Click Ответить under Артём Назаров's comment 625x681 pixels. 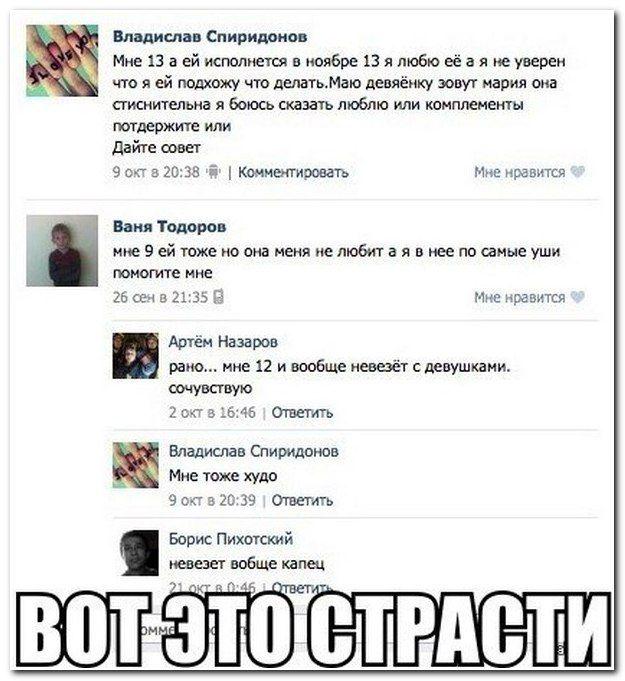click(x=302, y=412)
